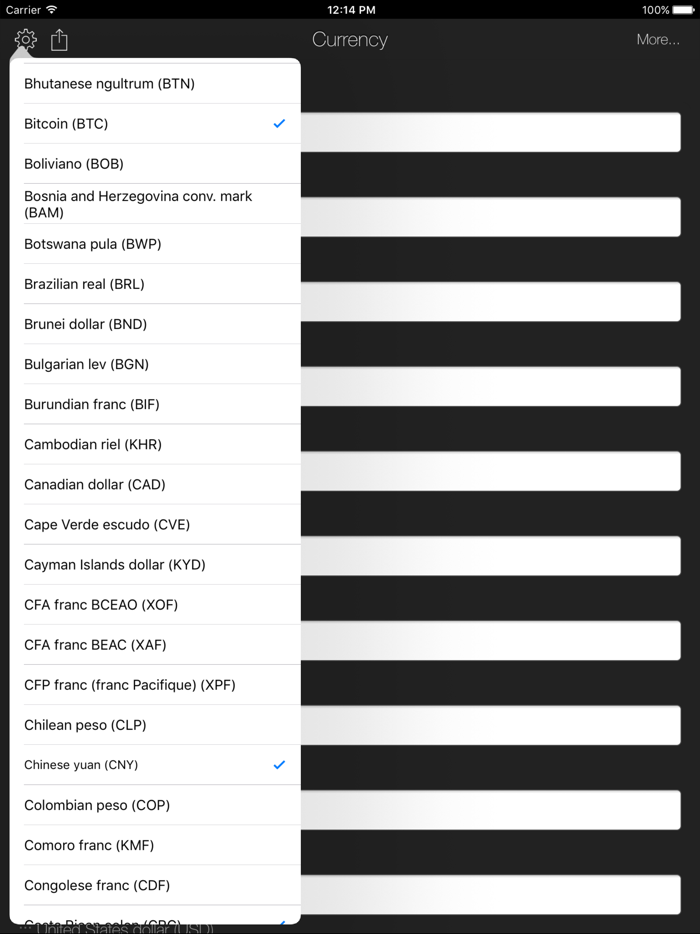This screenshot has width=700, height=934.
Task: Open More... options
Action: (658, 39)
